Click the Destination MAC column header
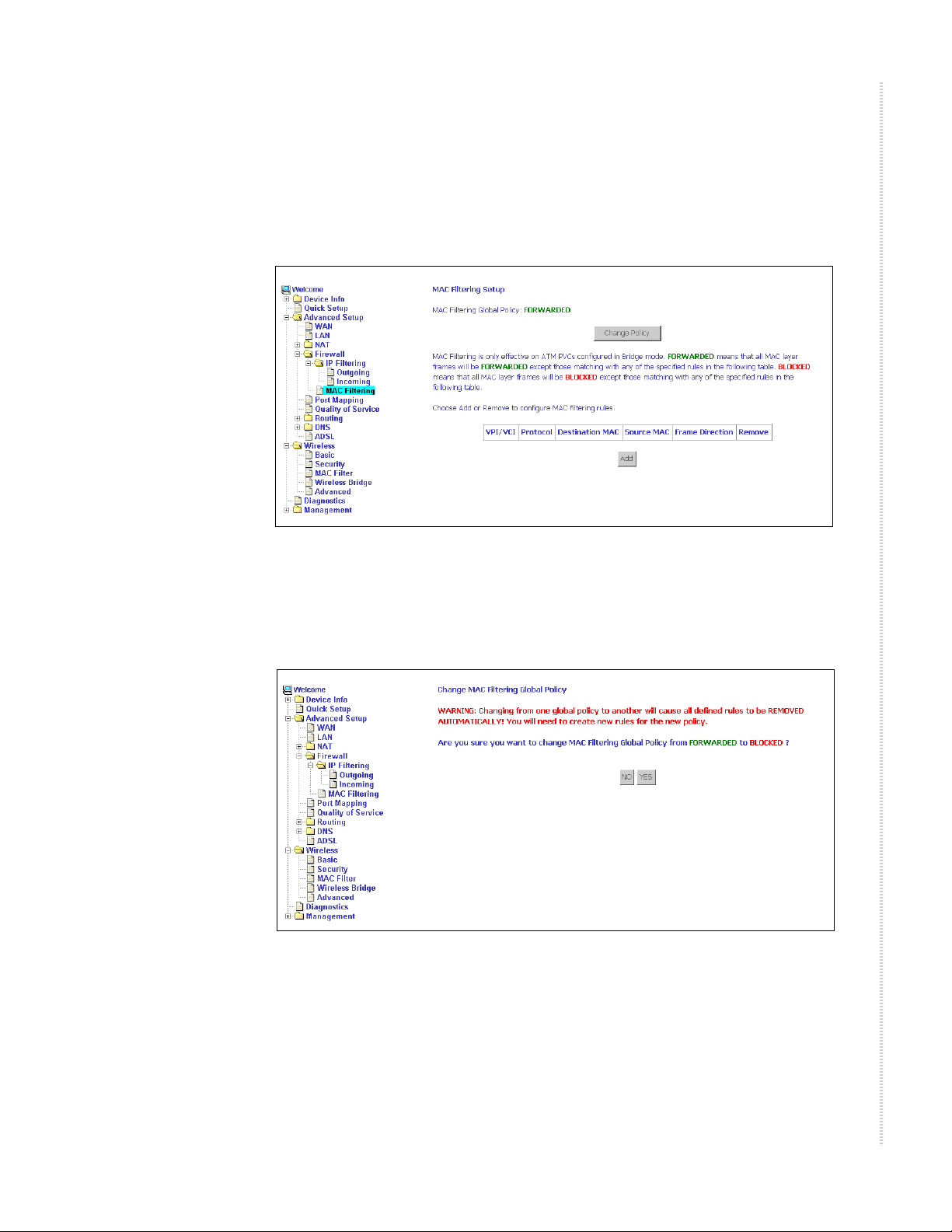 click(588, 432)
